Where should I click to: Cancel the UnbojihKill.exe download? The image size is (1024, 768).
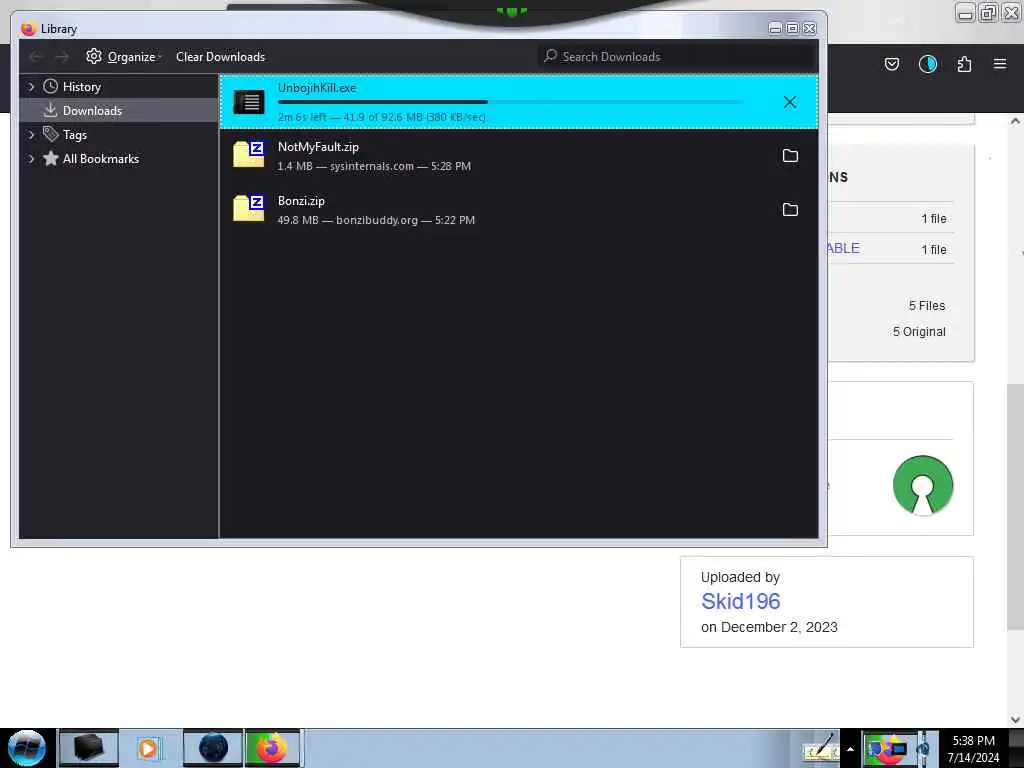tap(790, 102)
